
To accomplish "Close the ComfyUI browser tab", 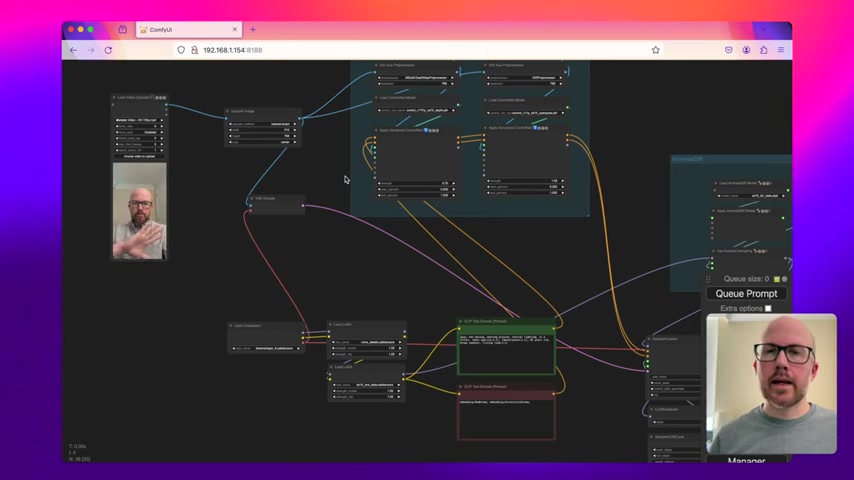I will tap(235, 30).
